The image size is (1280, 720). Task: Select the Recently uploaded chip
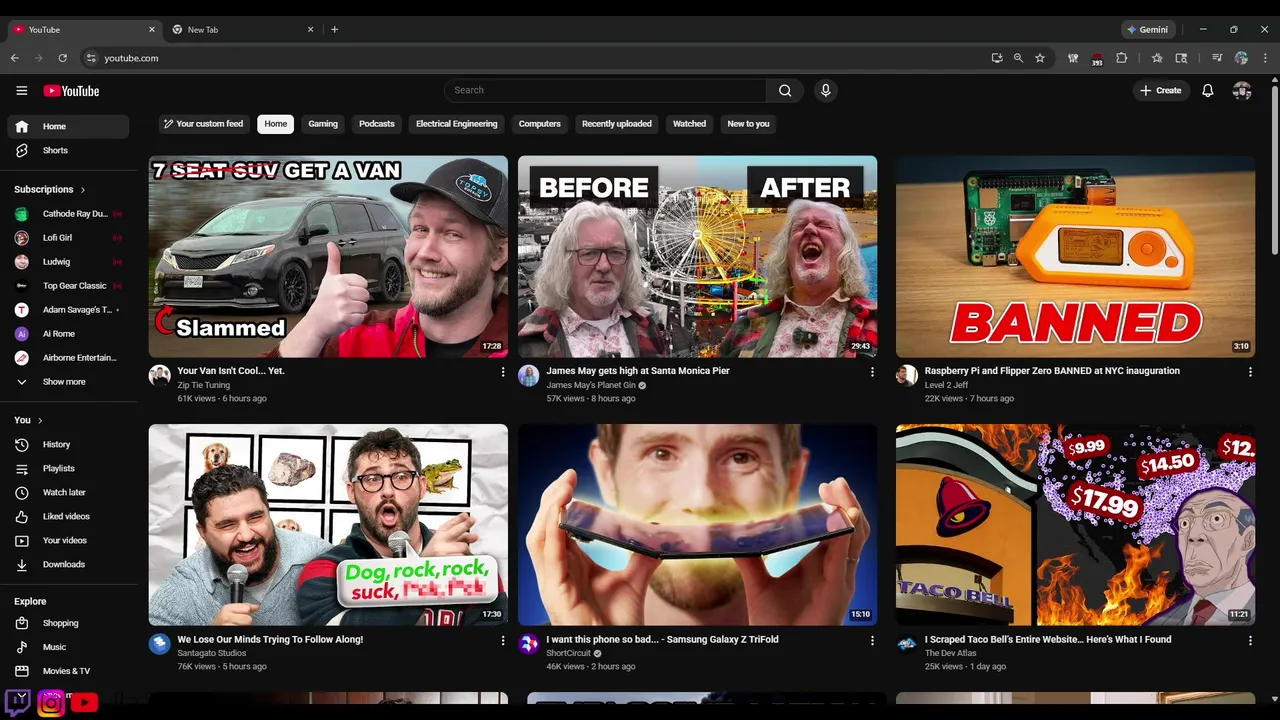(x=617, y=124)
